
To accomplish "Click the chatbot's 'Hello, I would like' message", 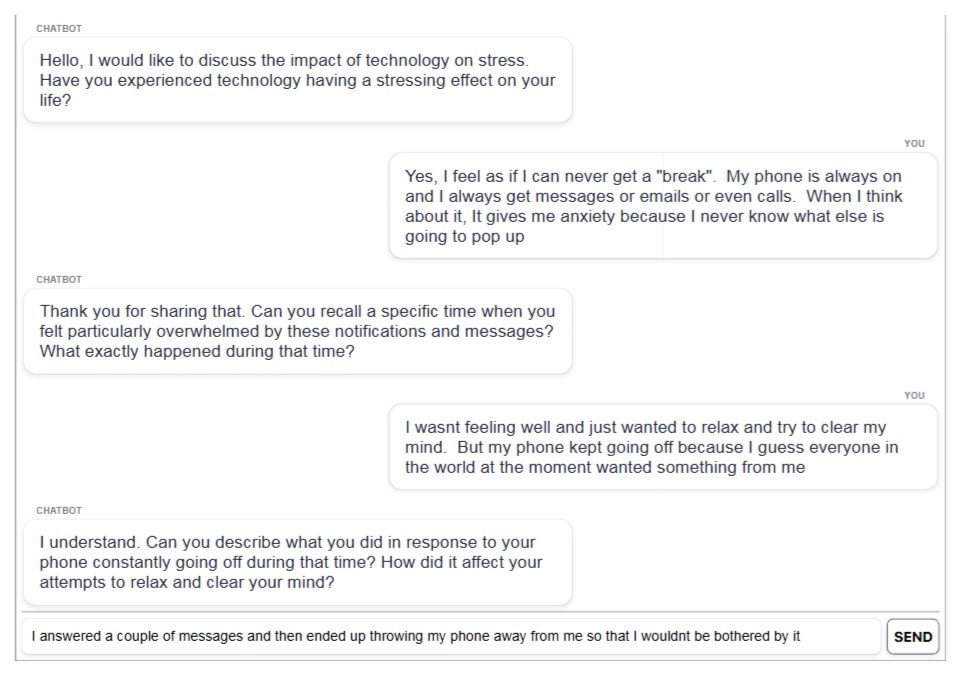I will click(x=297, y=80).
